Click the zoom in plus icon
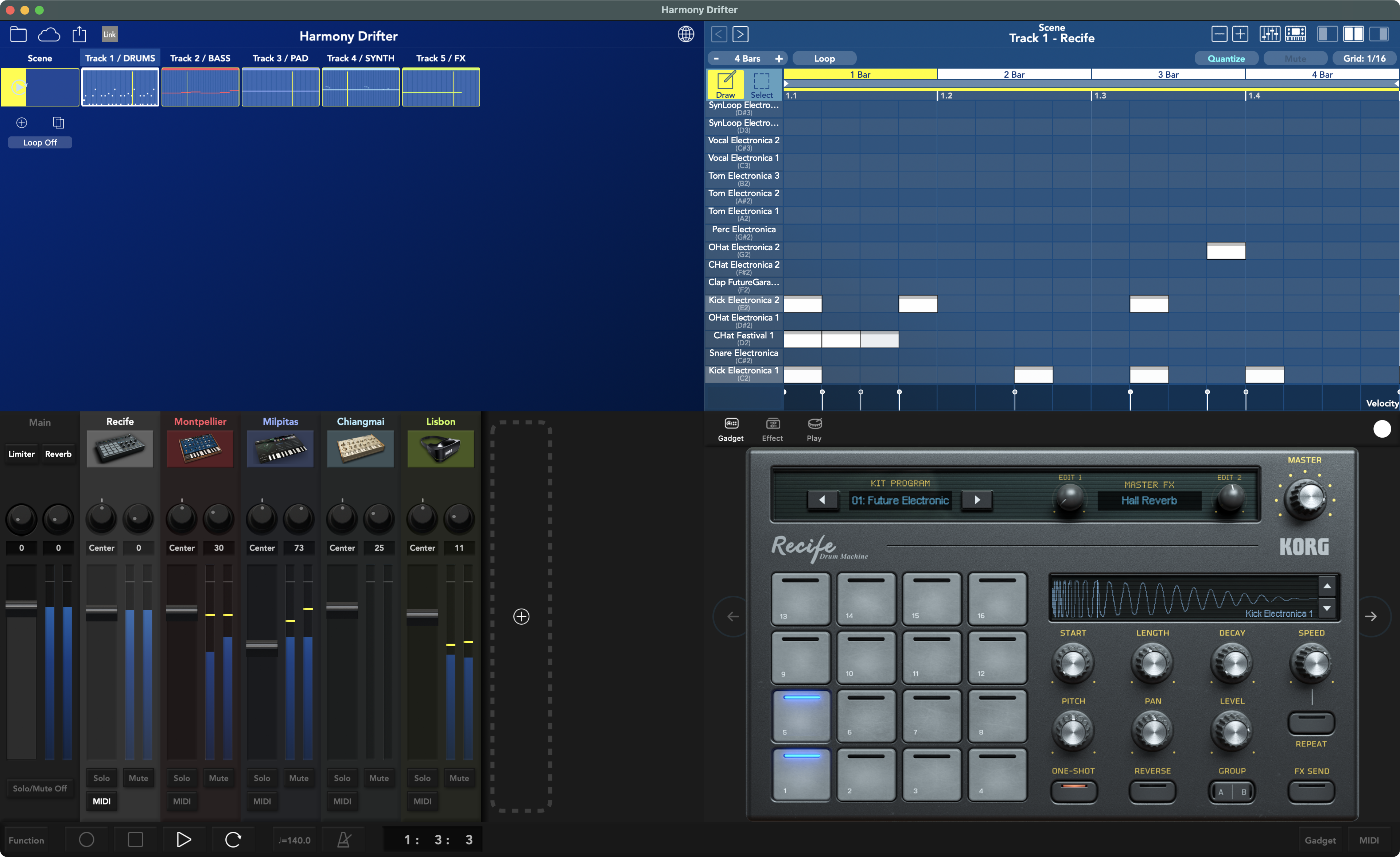 pos(1240,34)
